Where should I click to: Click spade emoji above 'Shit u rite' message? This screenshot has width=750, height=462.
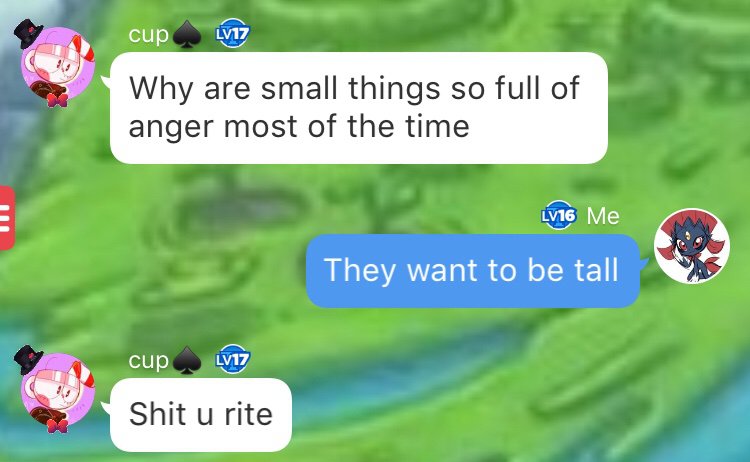(x=186, y=361)
